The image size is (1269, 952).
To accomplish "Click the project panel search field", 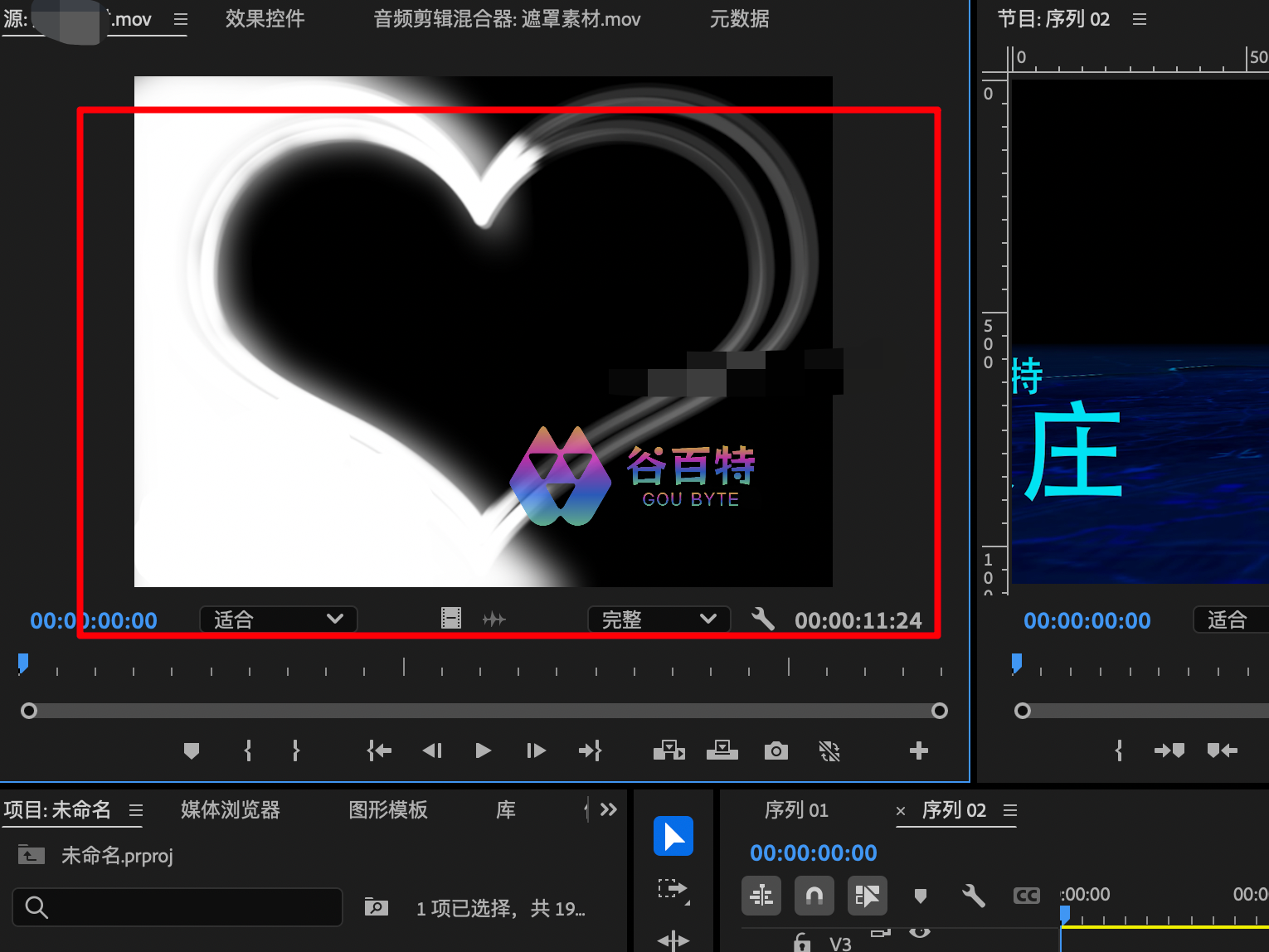I will [177, 907].
